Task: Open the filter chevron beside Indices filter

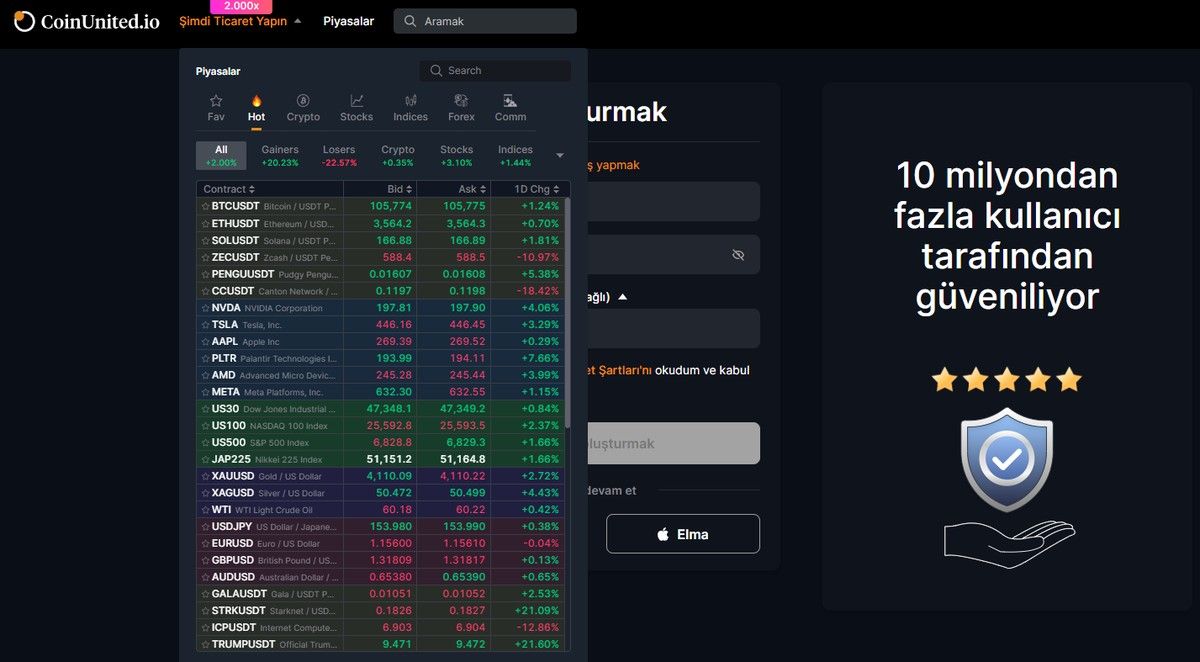Action: pyautogui.click(x=560, y=155)
